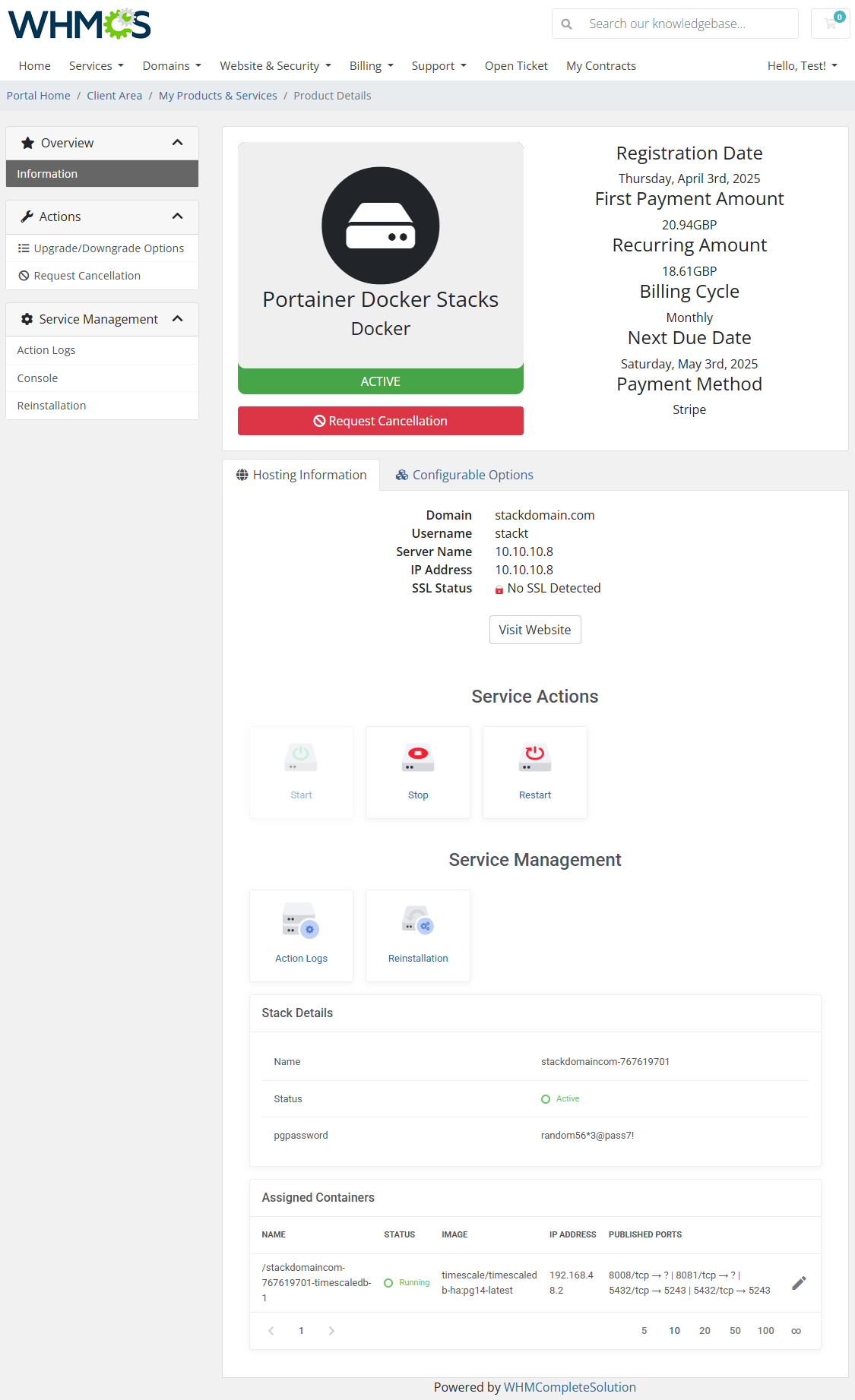
Task: Open WHMCompleteSolution footer link
Action: point(570,1387)
